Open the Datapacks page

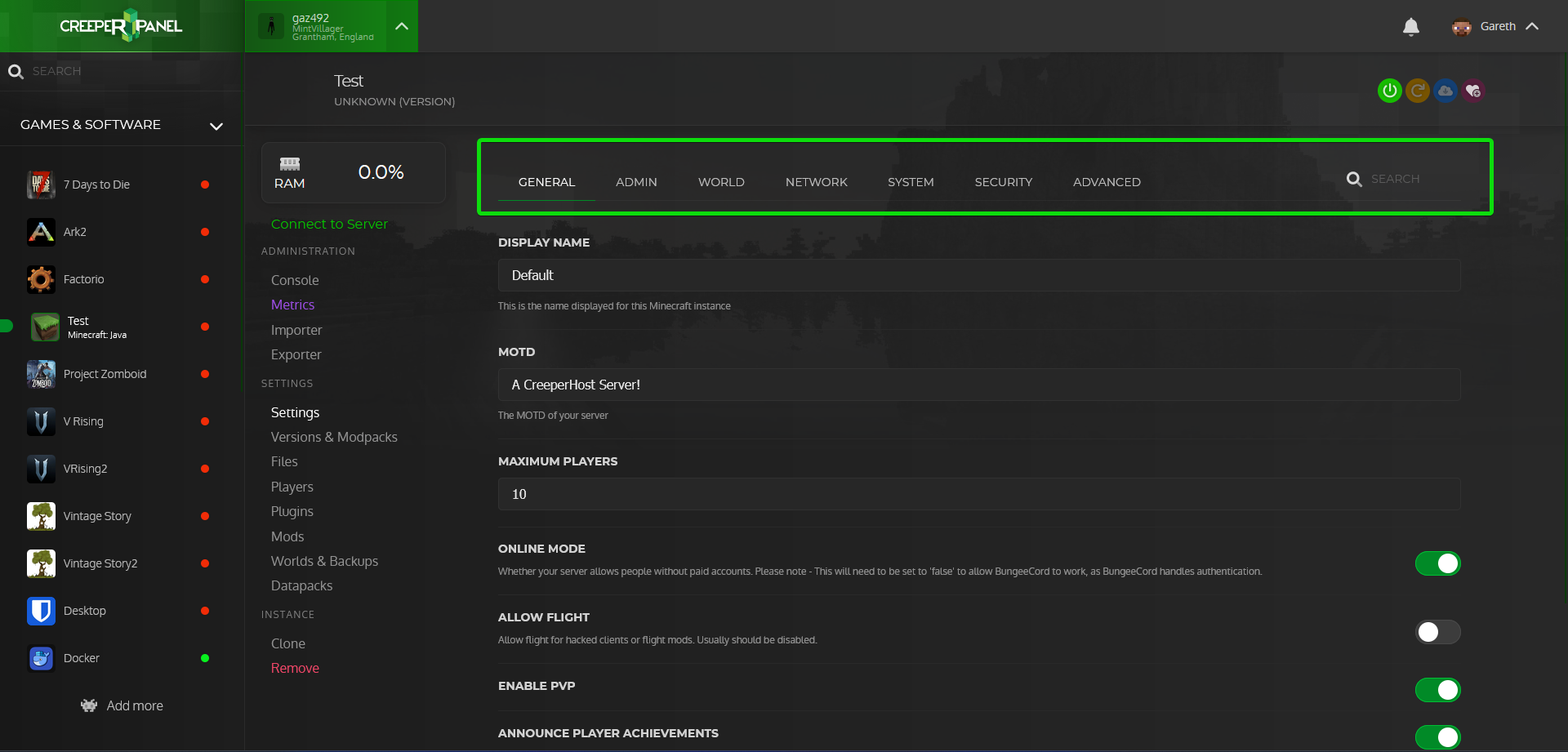[301, 585]
